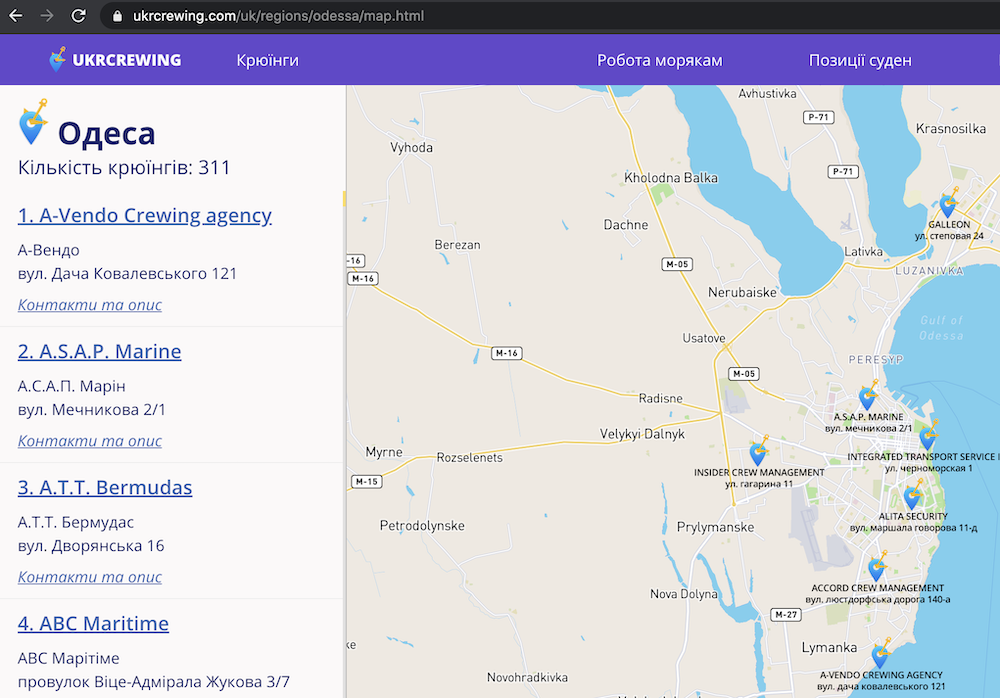Screen dimensions: 1000x698
Task: Select the INSIDER CREW MANAGEMENT map pin
Action: click(x=758, y=451)
